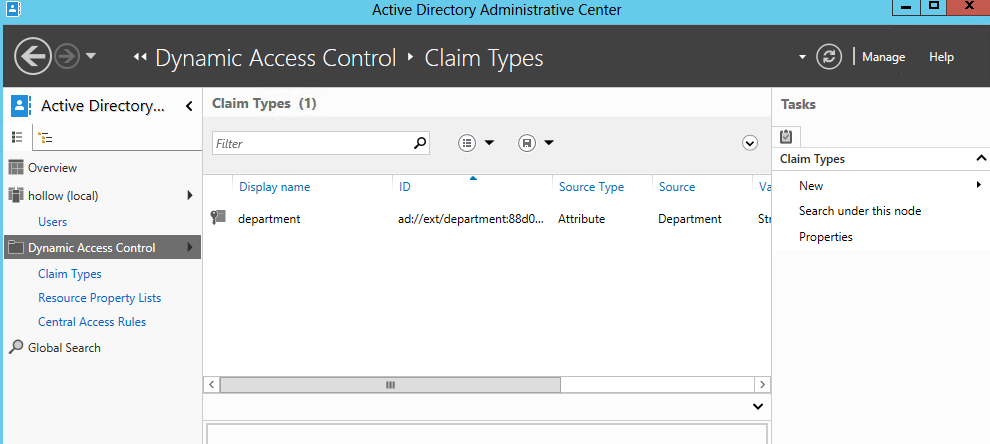Viewport: 990px width, 444px height.
Task: Click Properties in the Tasks pane
Action: 825,237
